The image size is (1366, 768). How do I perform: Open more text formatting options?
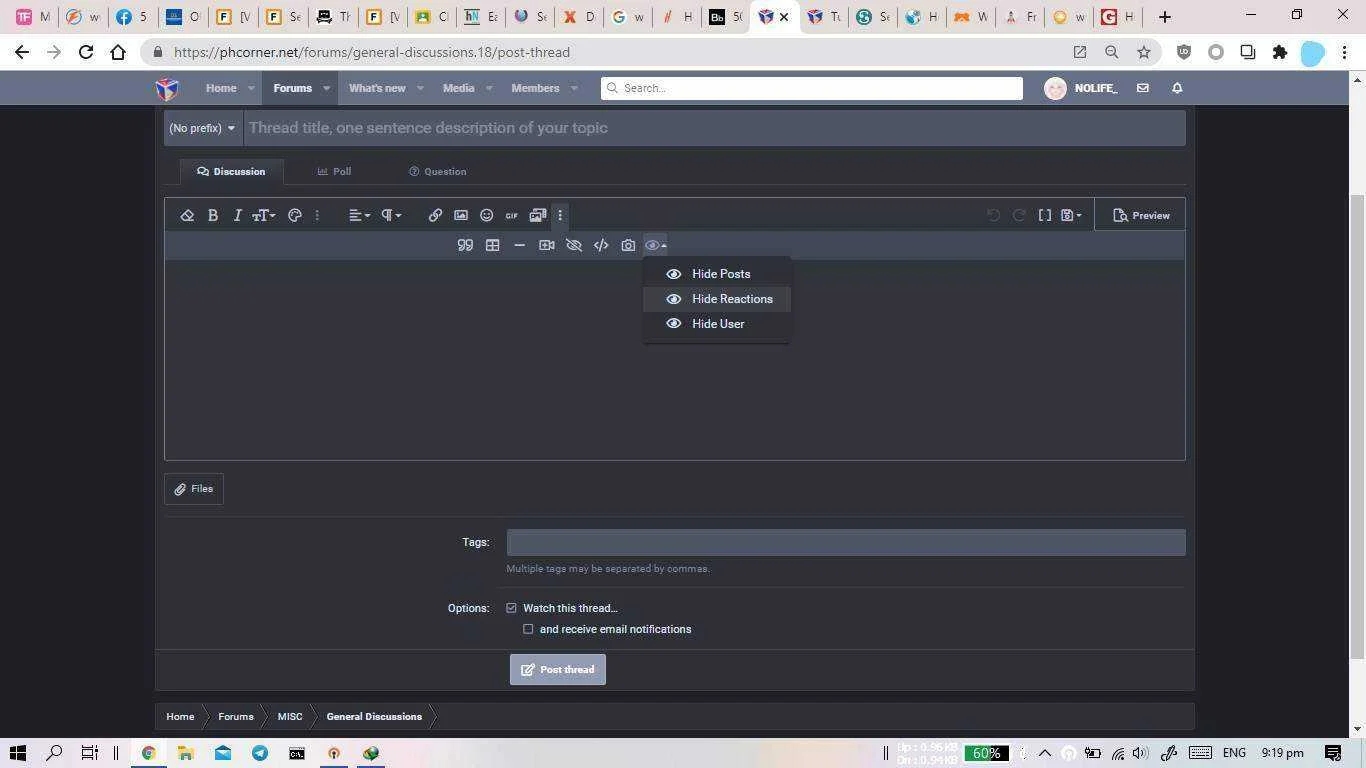317,215
